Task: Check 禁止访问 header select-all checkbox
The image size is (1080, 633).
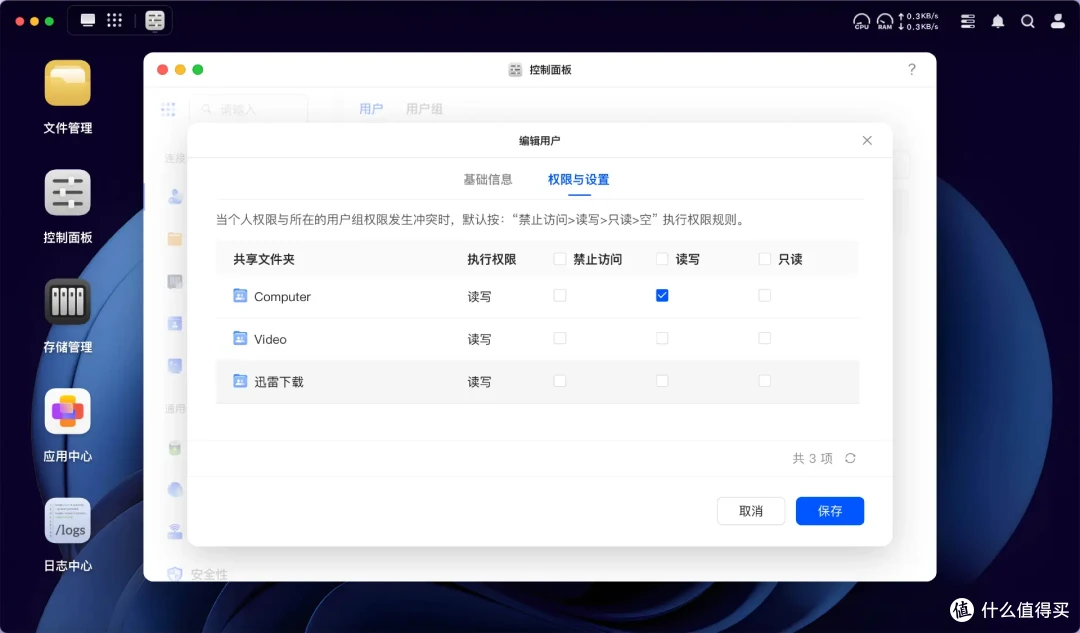Action: click(560, 259)
